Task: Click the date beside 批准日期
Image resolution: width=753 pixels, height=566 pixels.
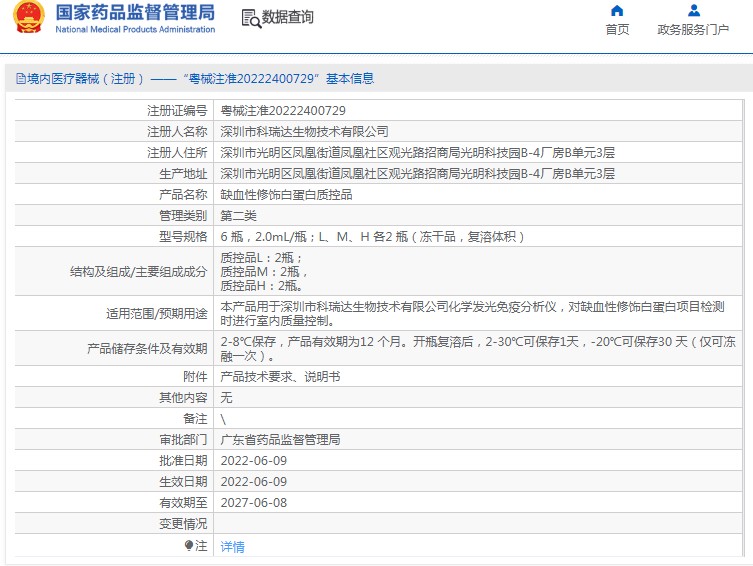Action: tap(254, 461)
